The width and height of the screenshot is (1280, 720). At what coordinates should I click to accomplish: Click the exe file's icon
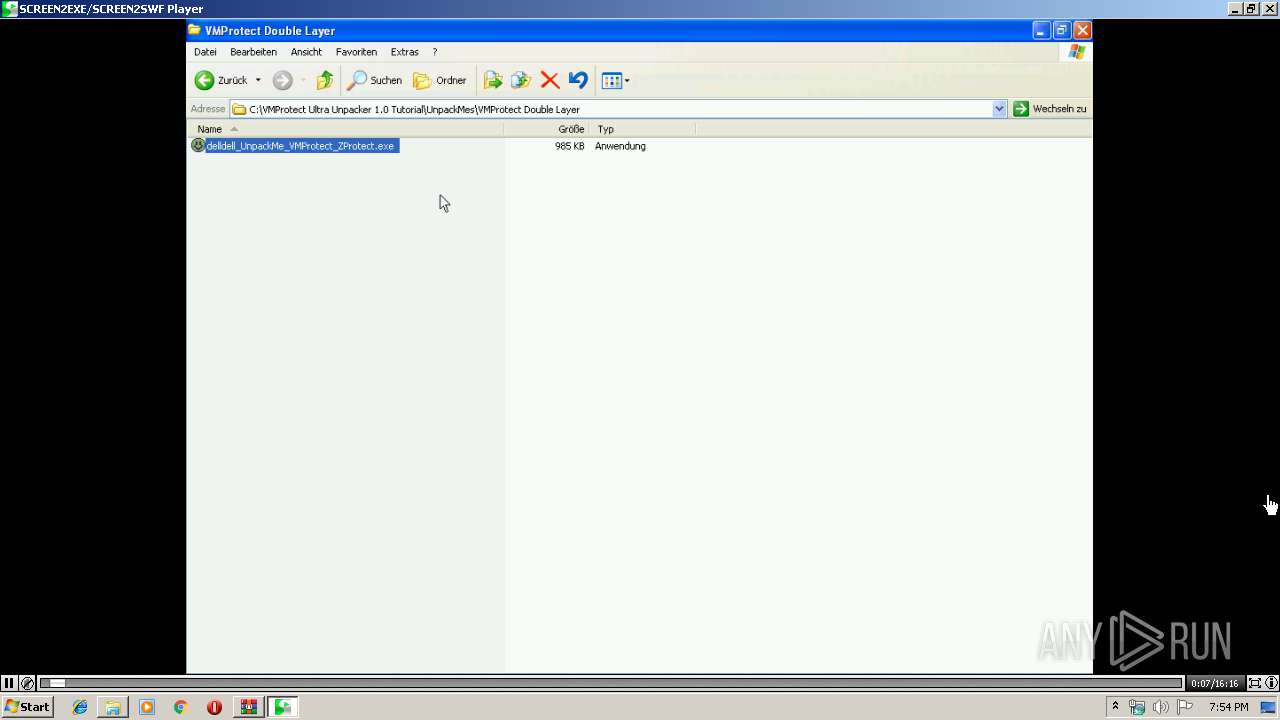198,145
